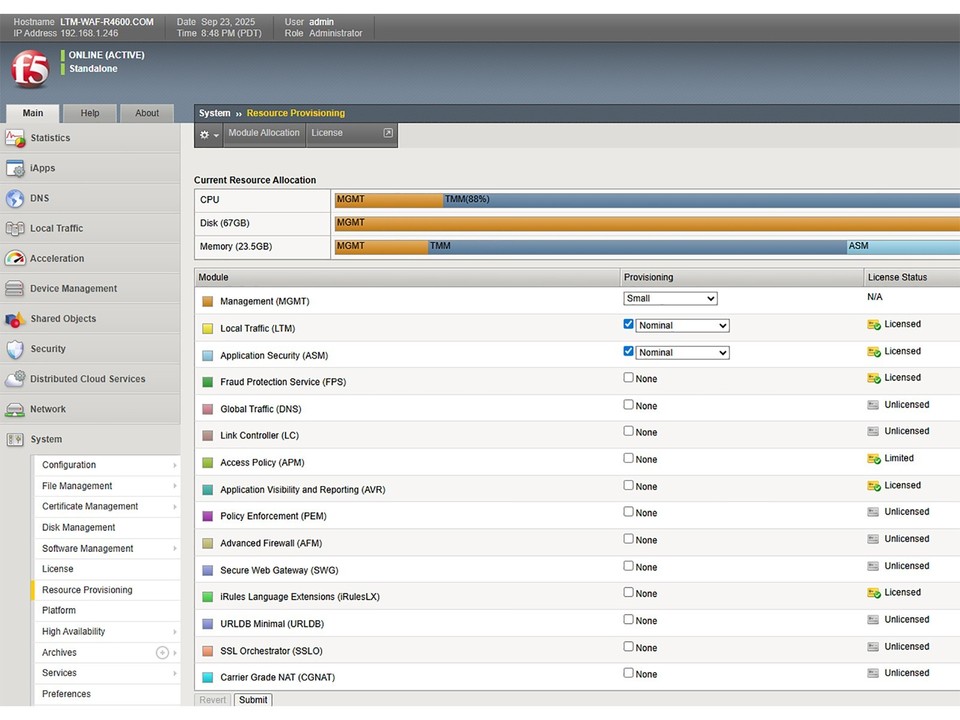This screenshot has width=960, height=720.
Task: Click the Acceleration gauge icon
Action: coord(15,258)
